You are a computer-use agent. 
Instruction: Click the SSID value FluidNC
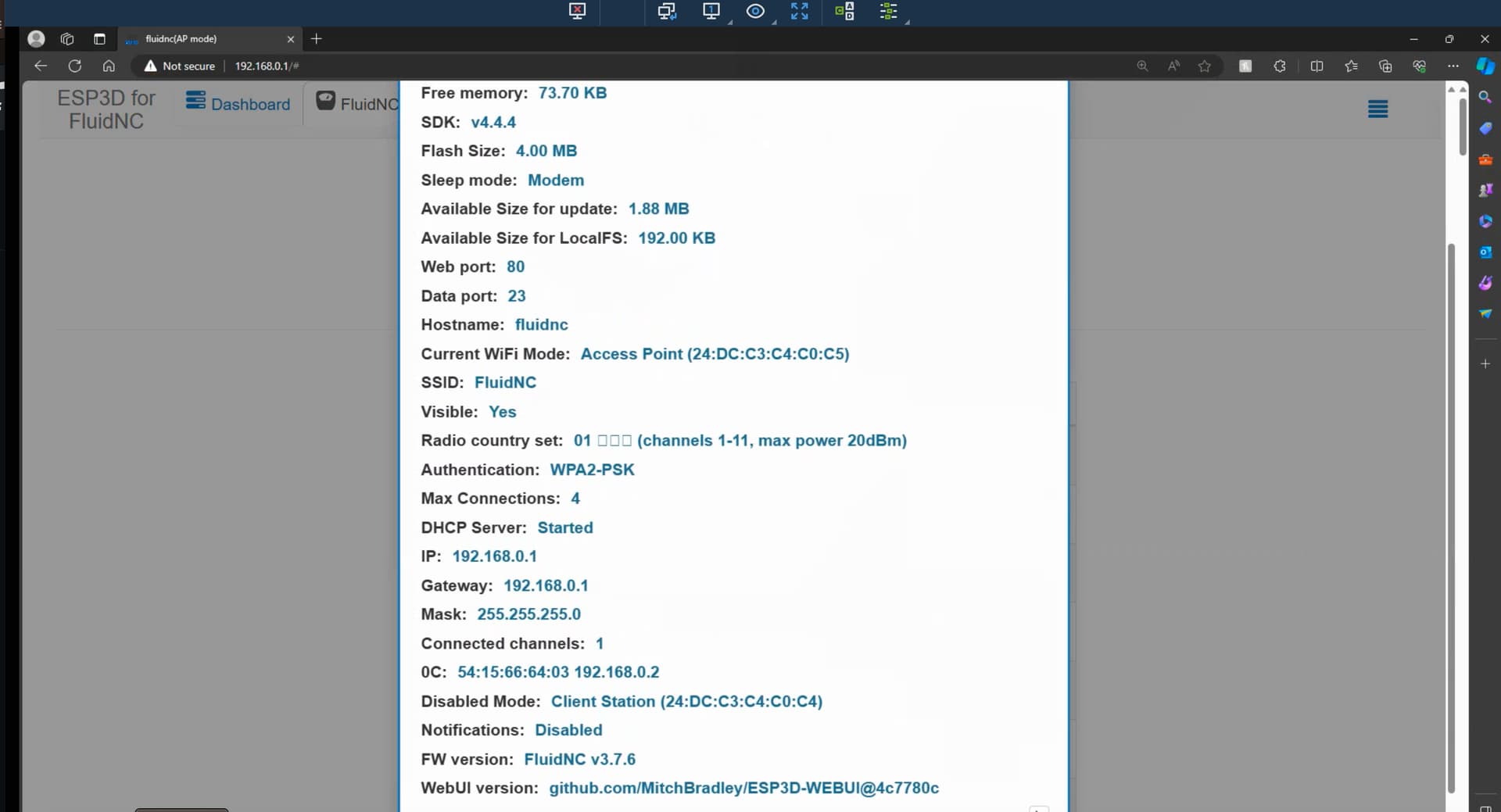click(505, 382)
